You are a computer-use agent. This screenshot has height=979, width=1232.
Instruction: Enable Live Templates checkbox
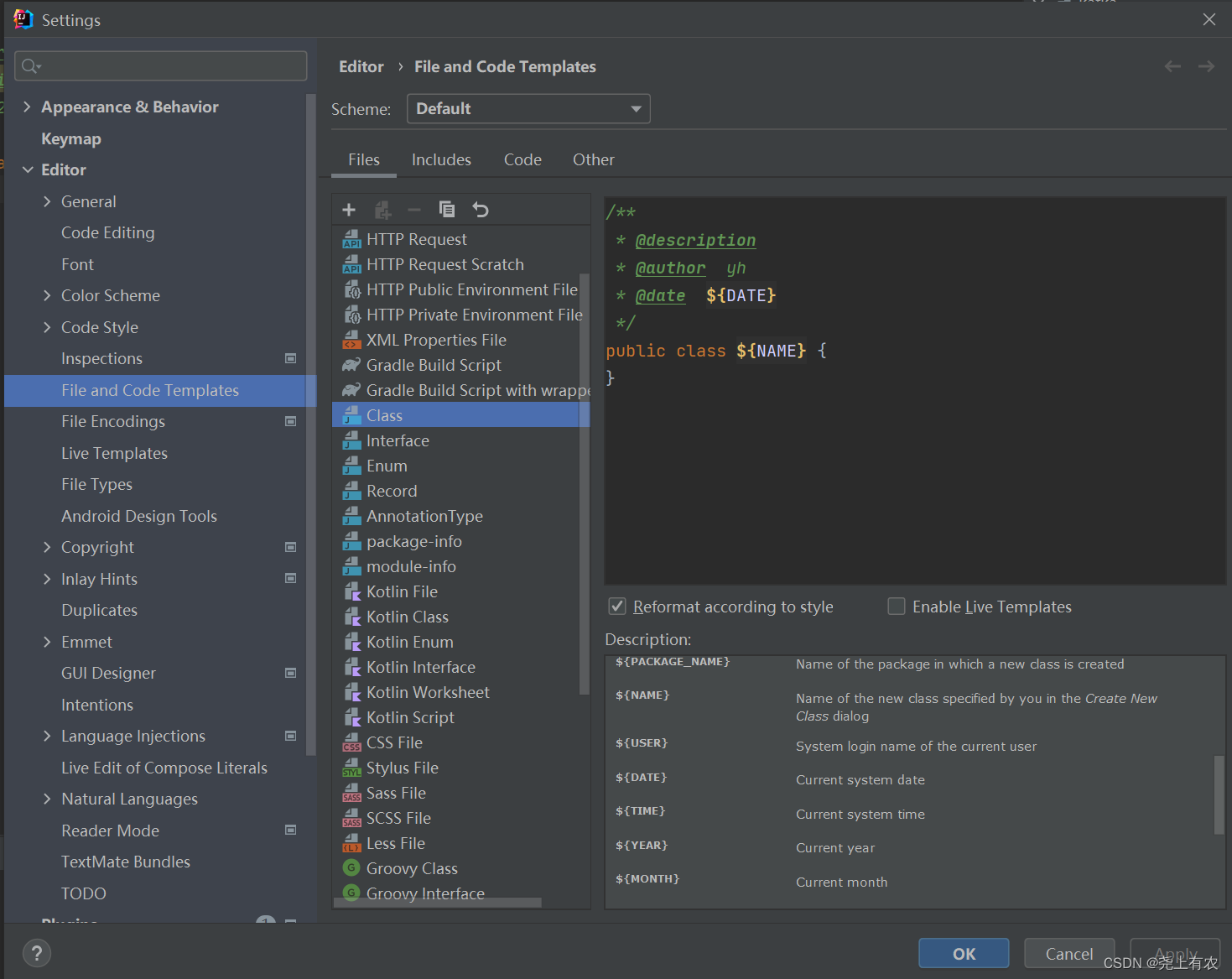click(897, 607)
